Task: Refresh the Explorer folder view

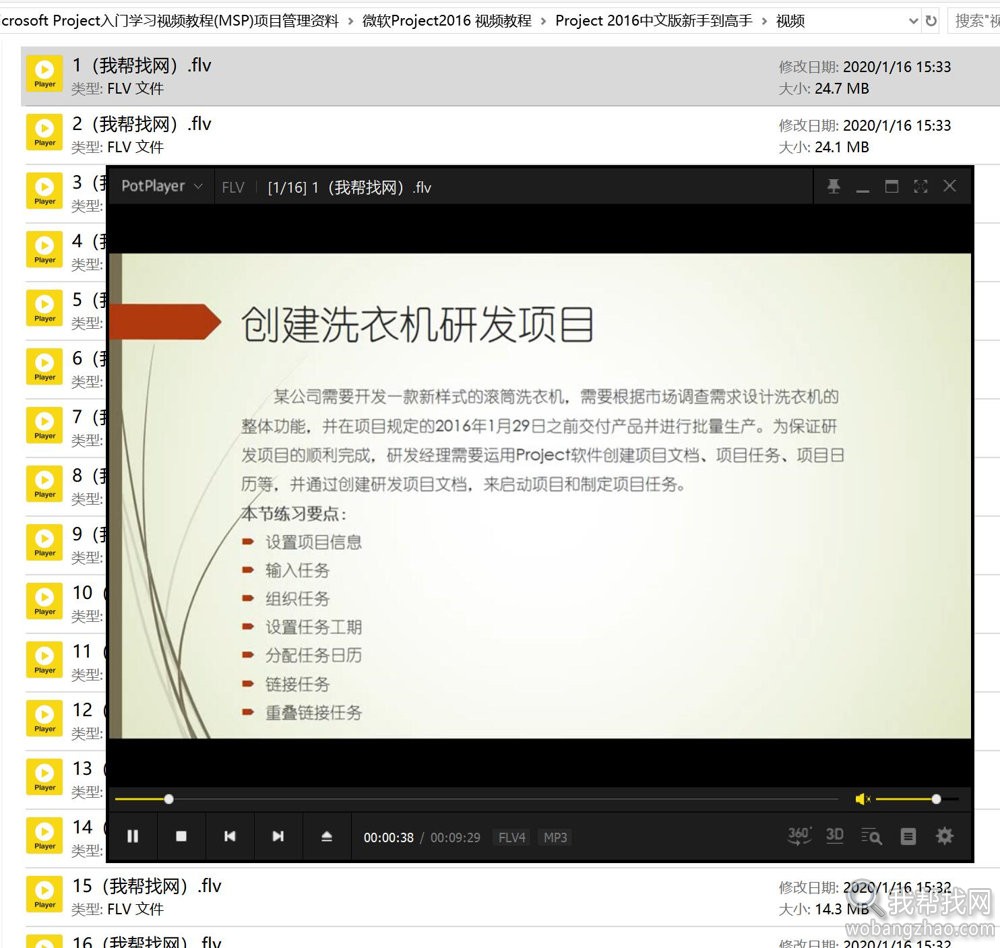Action: pos(931,20)
